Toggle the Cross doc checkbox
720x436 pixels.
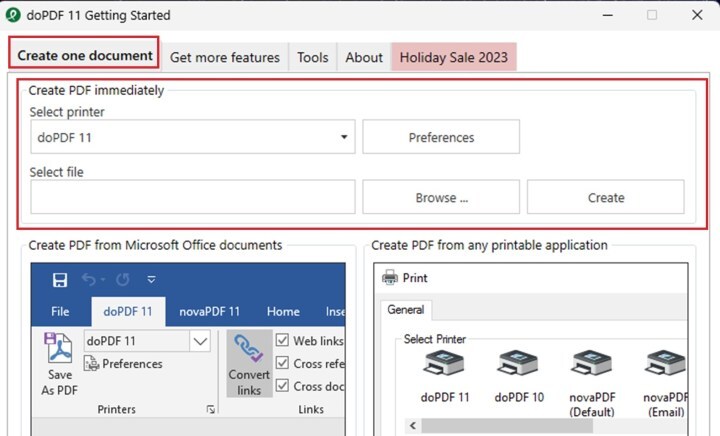282,385
